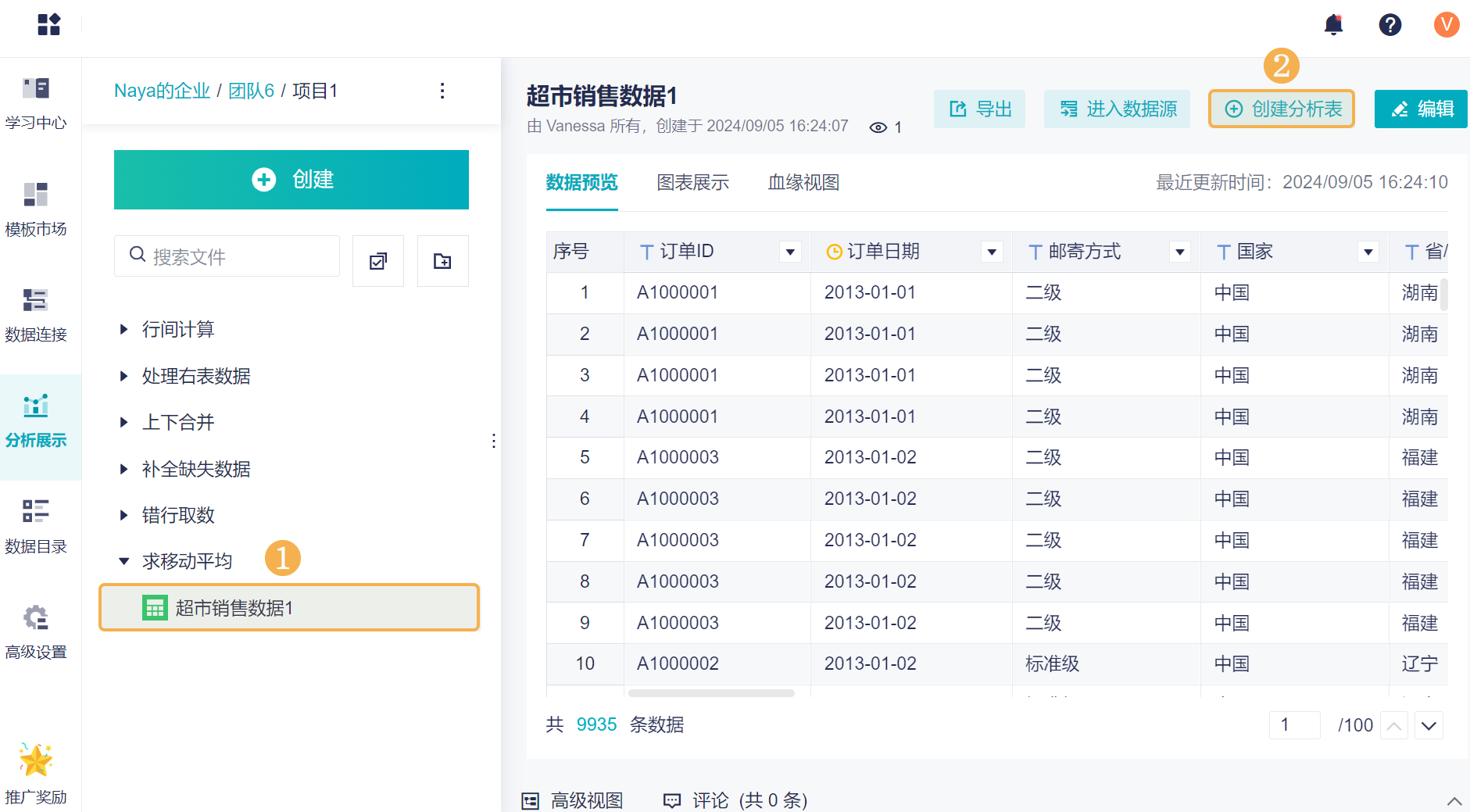Image resolution: width=1470 pixels, height=812 pixels.
Task: Open the app grid home icon
Action: pos(48,24)
